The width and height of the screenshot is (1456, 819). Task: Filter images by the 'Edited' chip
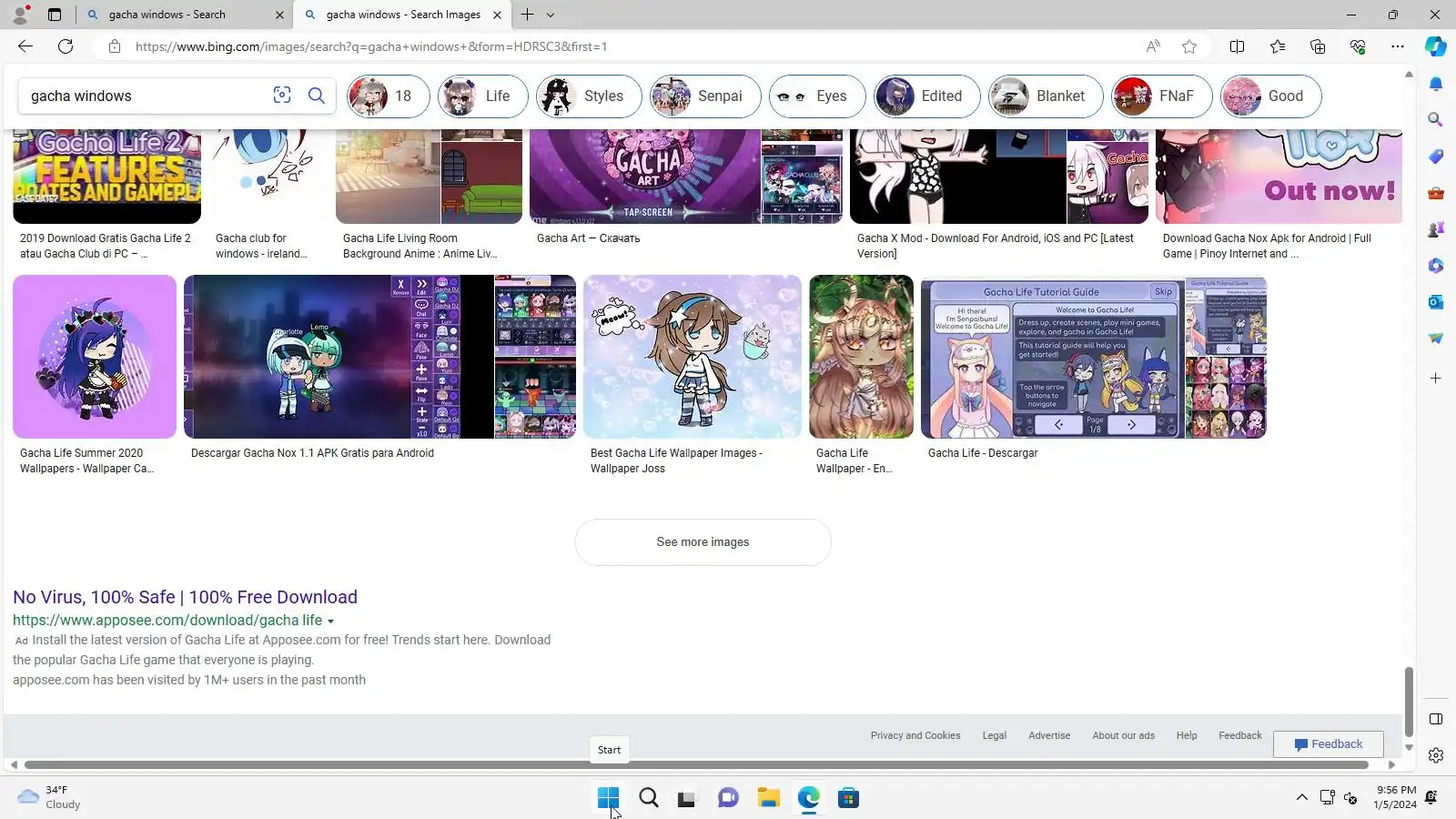(926, 96)
